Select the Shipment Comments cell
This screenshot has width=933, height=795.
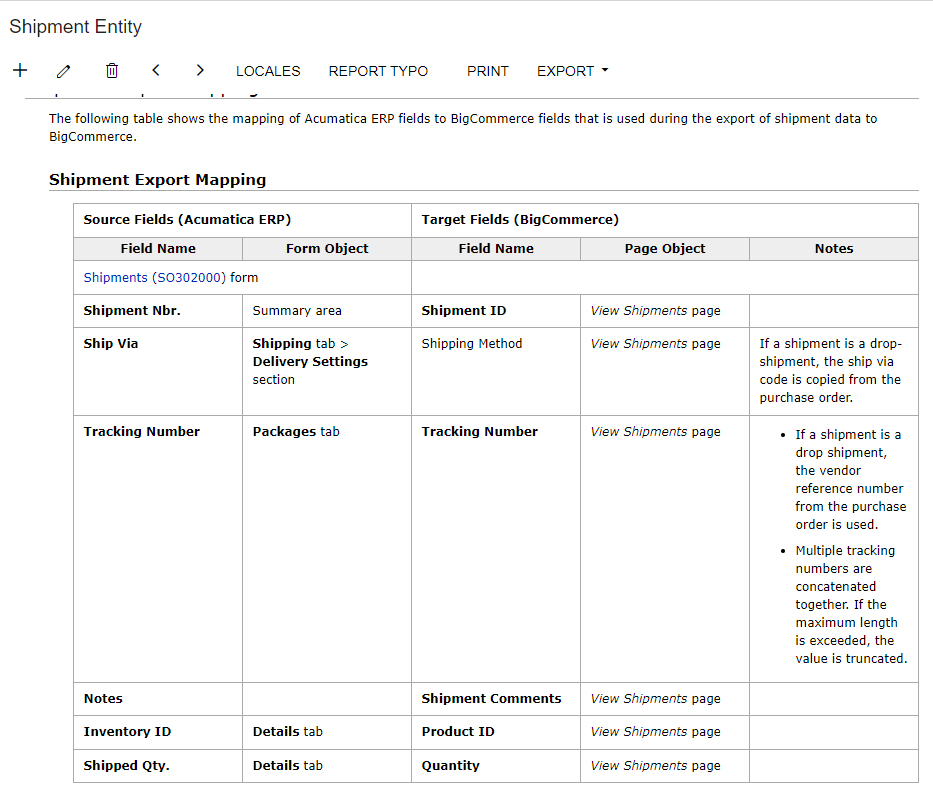point(496,699)
